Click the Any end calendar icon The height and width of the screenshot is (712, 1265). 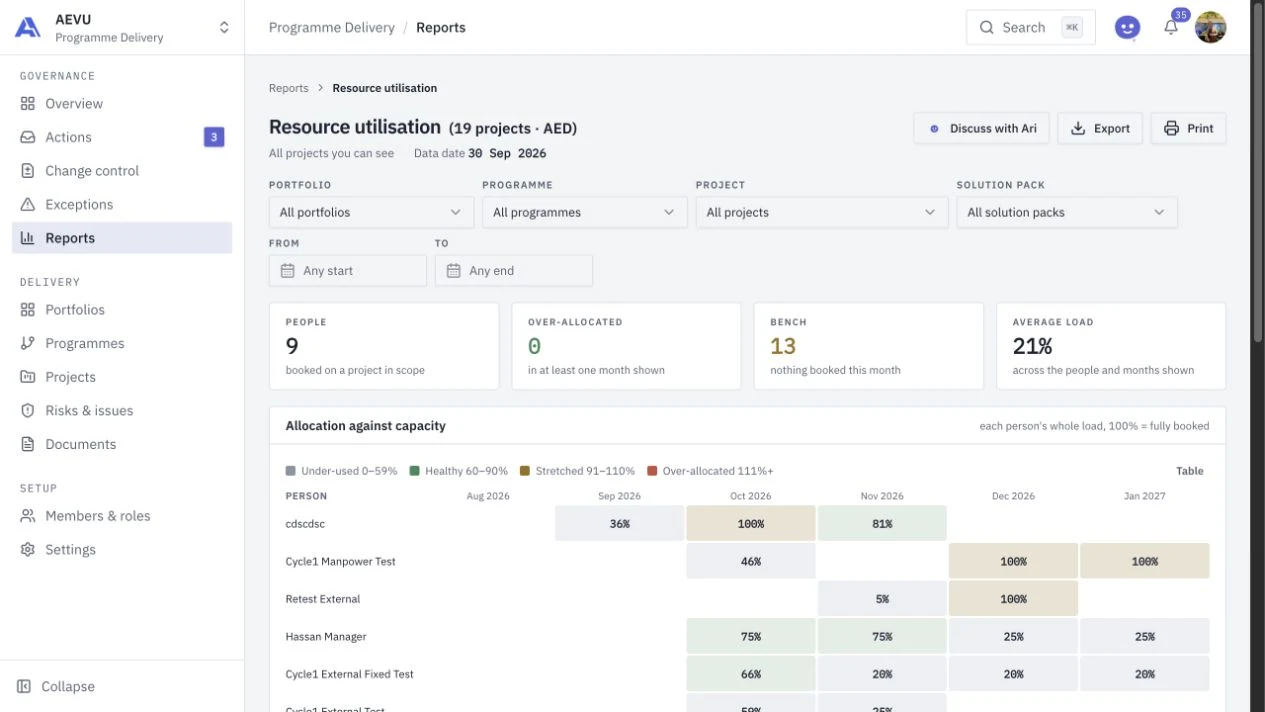click(454, 271)
